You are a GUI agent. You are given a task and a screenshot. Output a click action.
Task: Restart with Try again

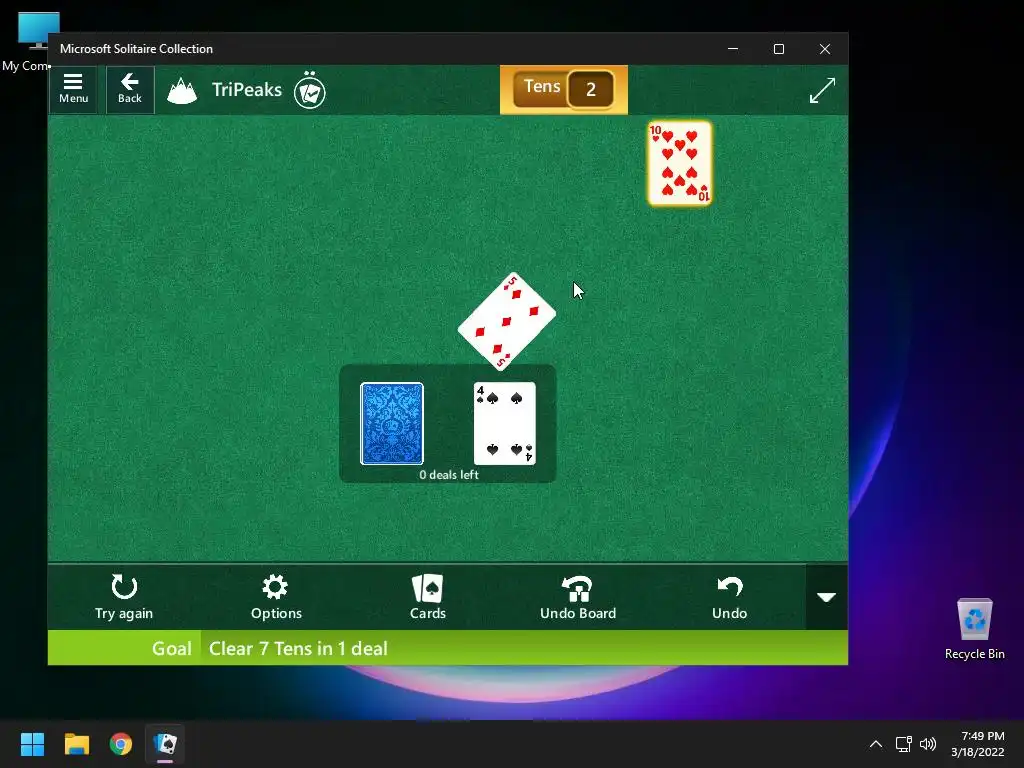(x=124, y=597)
